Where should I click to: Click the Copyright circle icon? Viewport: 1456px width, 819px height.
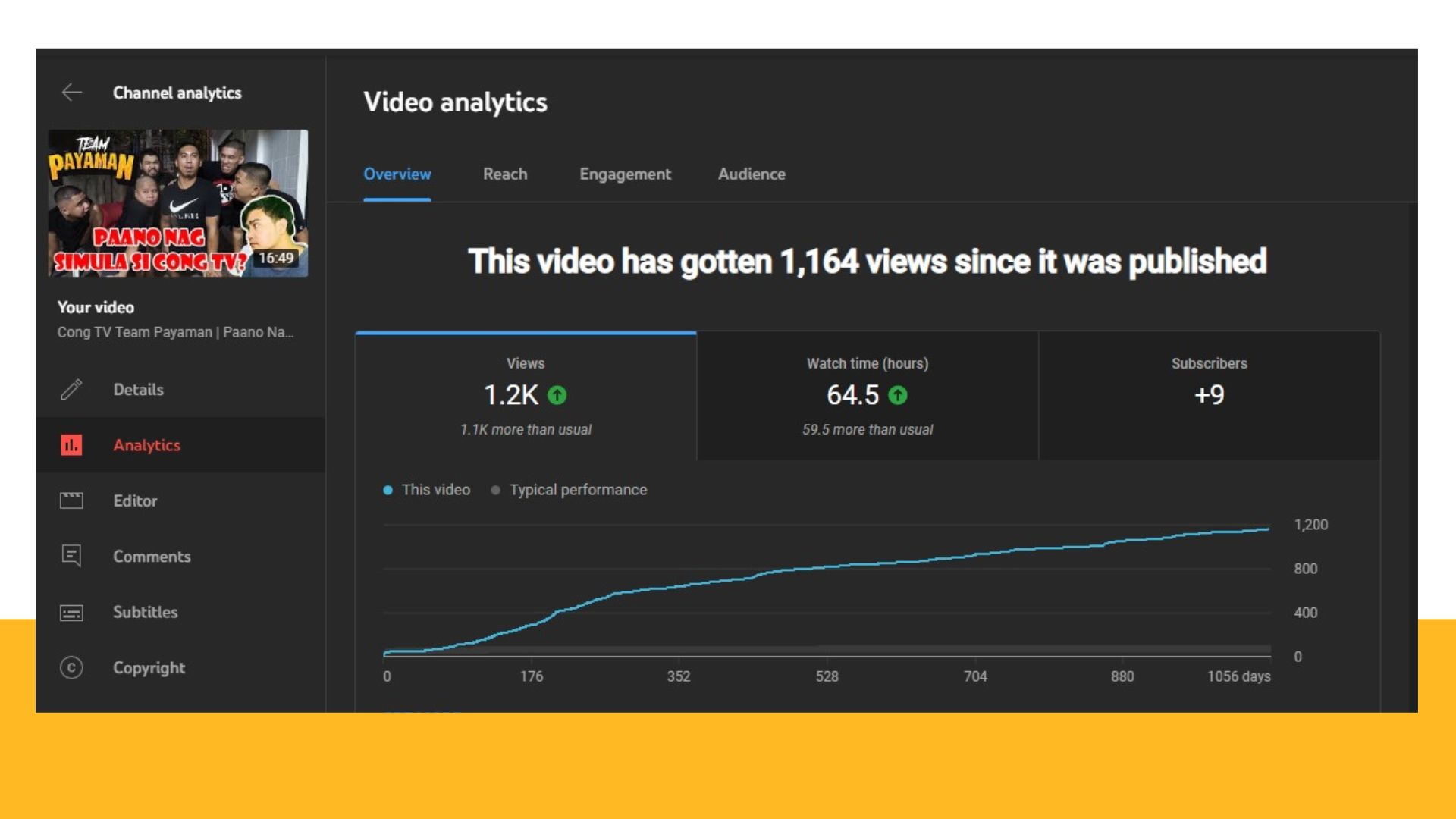pos(71,667)
